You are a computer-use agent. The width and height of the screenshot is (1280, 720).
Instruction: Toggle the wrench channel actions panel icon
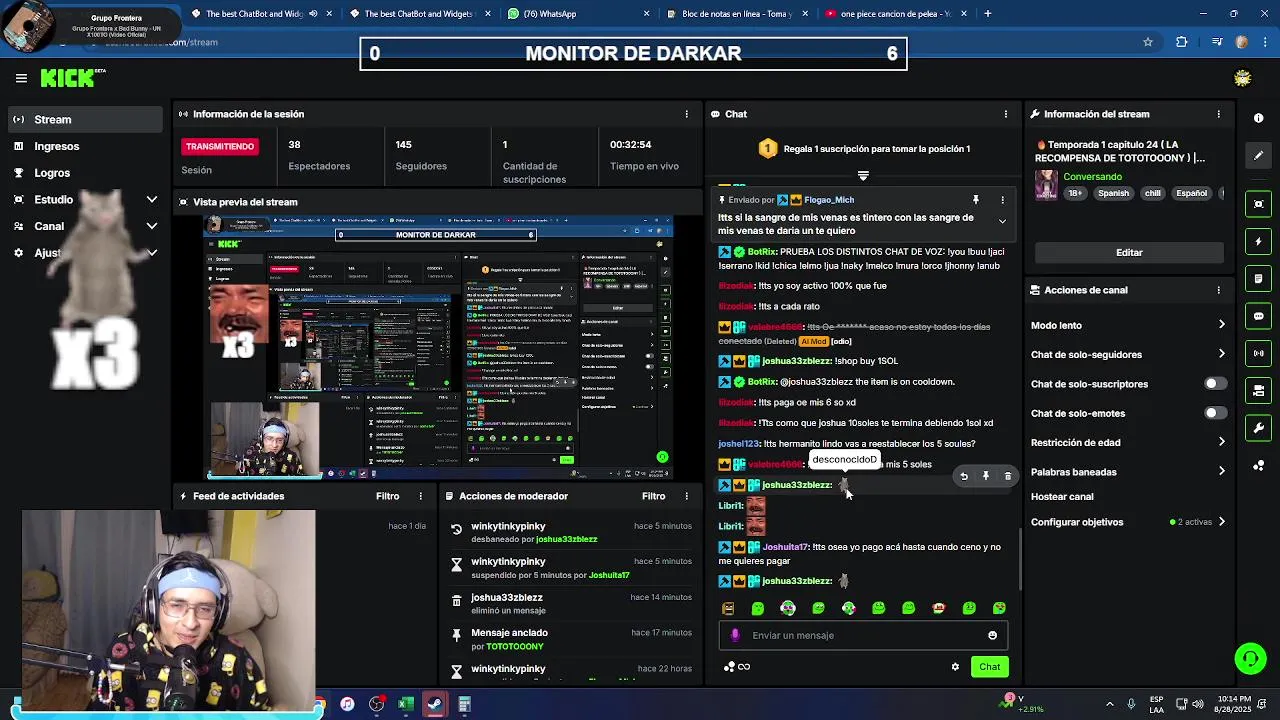pos(1258,428)
